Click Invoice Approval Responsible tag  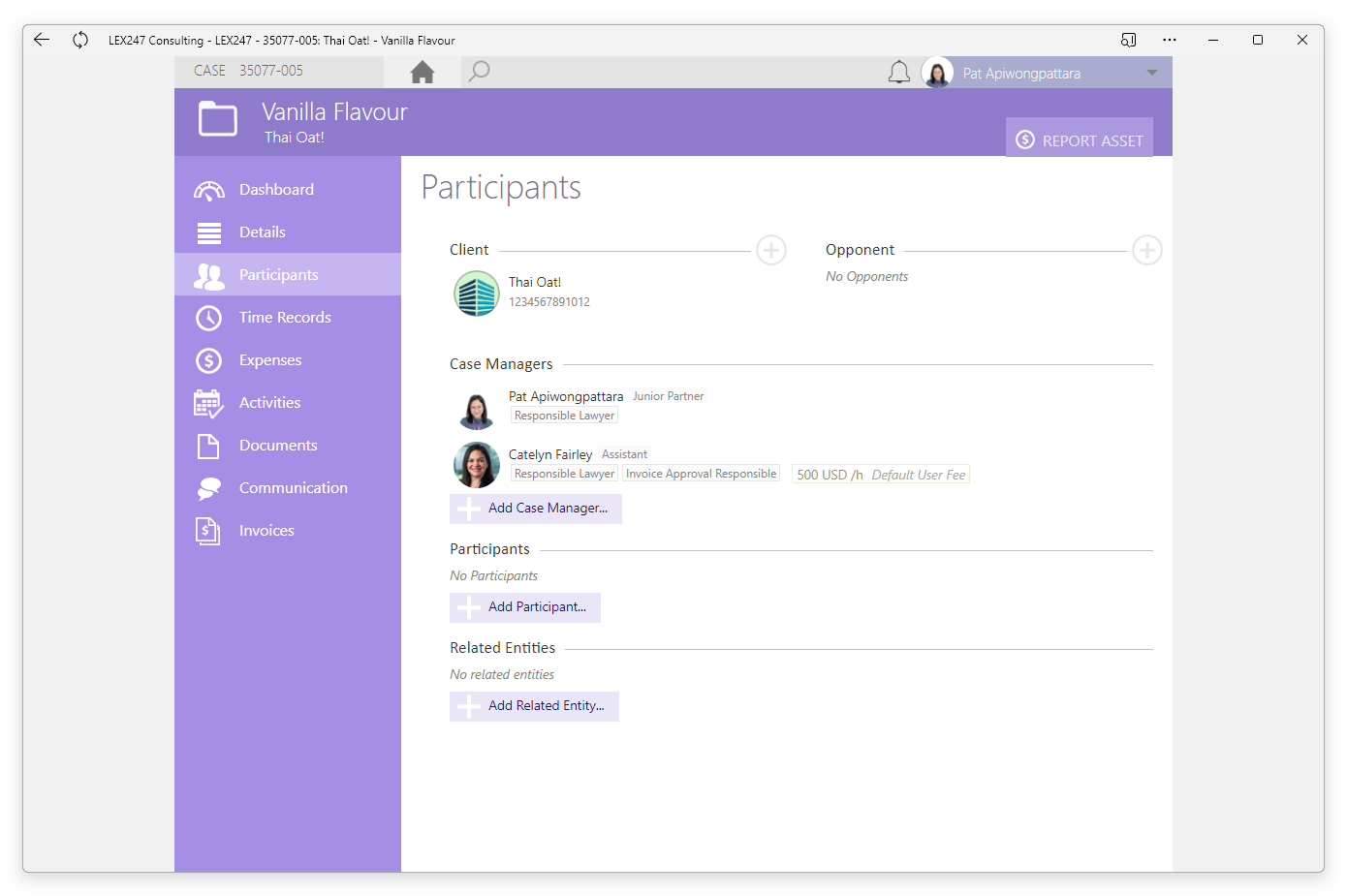click(701, 474)
